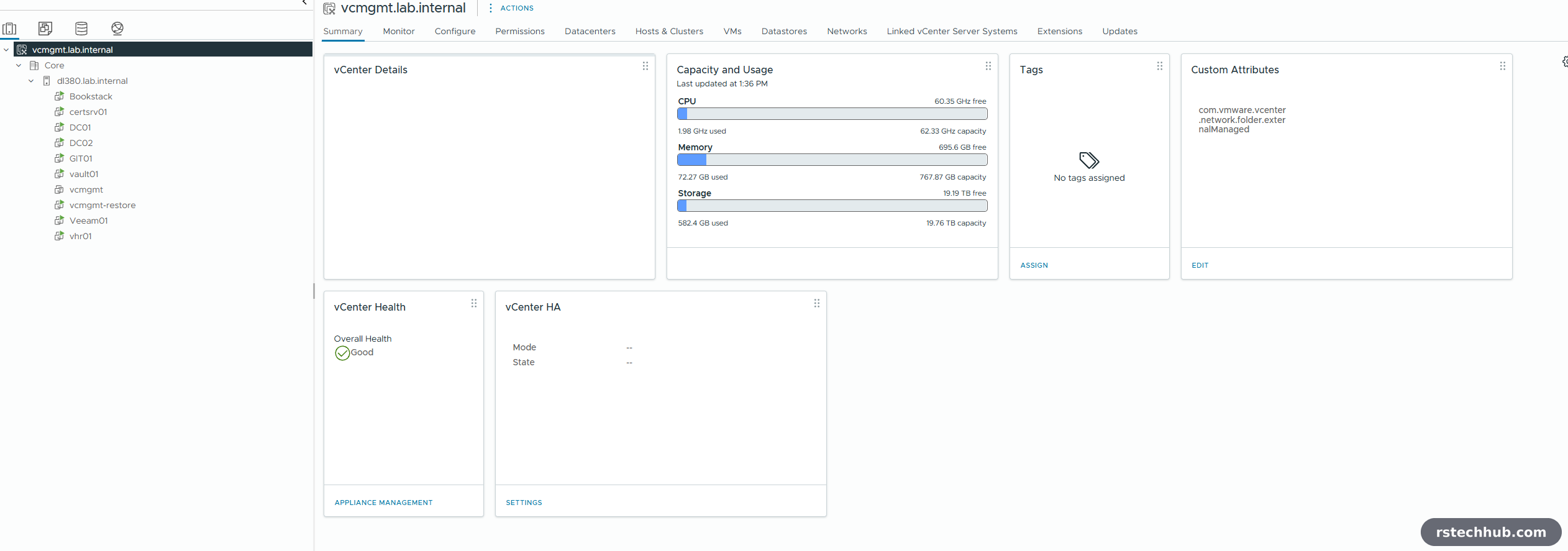Select the DC01 virtual machine

point(80,127)
